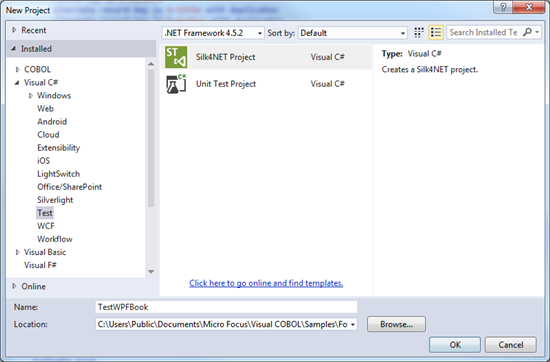The width and height of the screenshot is (550, 362).
Task: Confirm with the OK button
Action: [x=455, y=345]
